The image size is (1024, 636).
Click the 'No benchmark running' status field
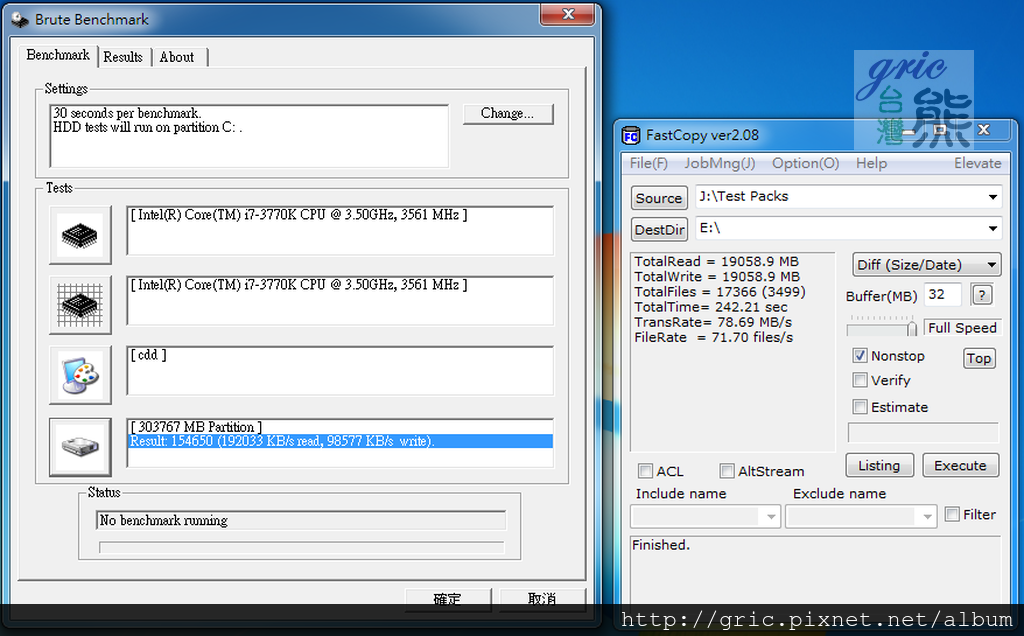point(301,520)
